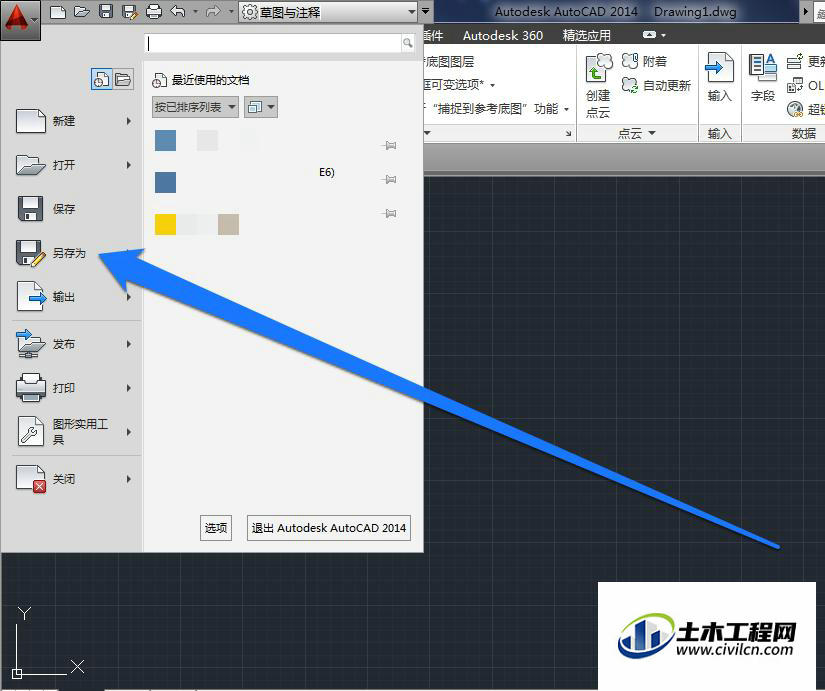825x691 pixels.
Task: Select 附着 in the point cloud panel
Action: [645, 62]
